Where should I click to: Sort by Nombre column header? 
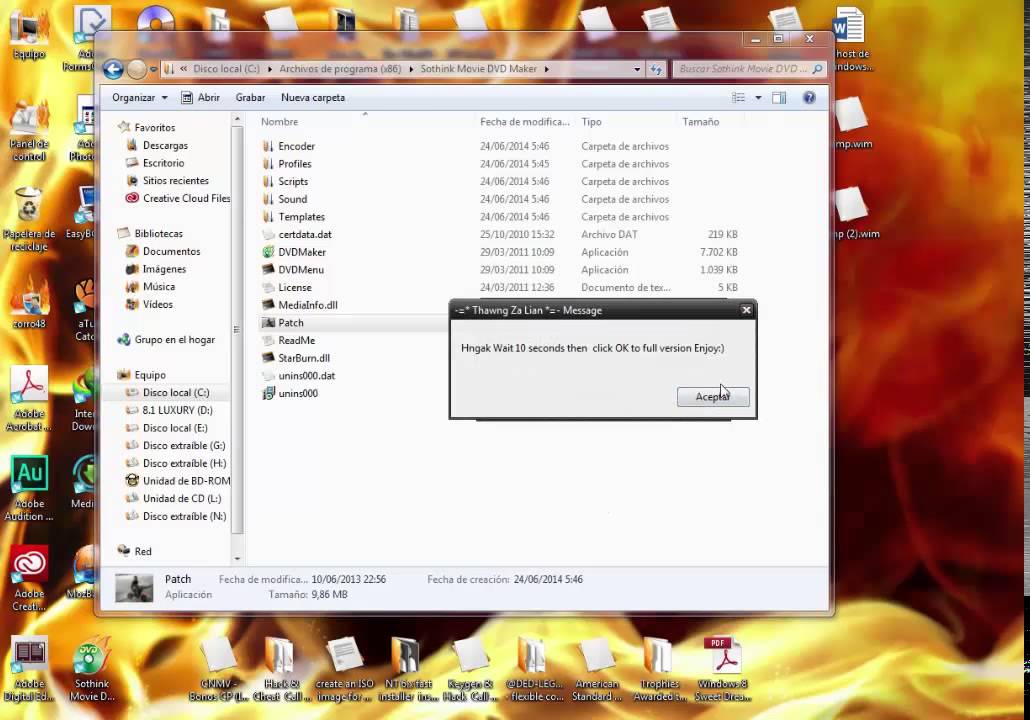pyautogui.click(x=279, y=122)
